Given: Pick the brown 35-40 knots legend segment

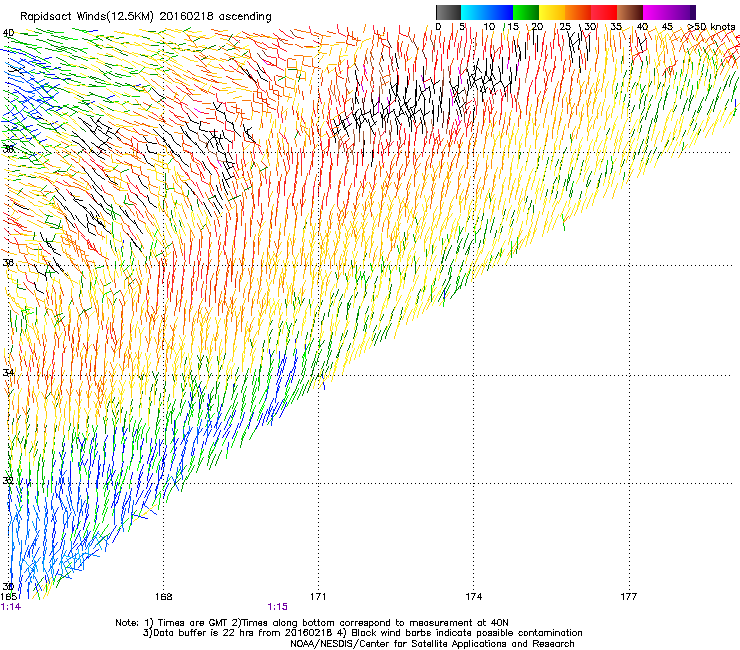Looking at the screenshot, I should point(630,12).
